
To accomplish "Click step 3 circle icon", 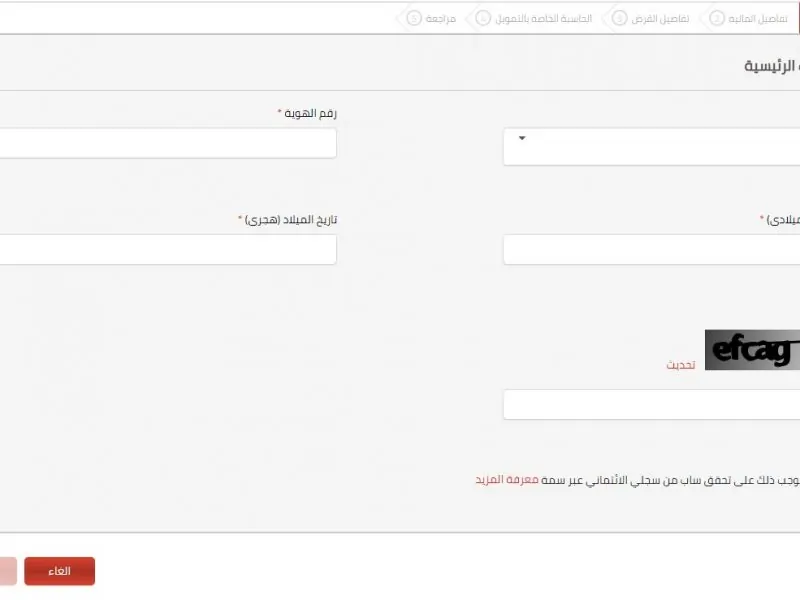I will coord(619,18).
